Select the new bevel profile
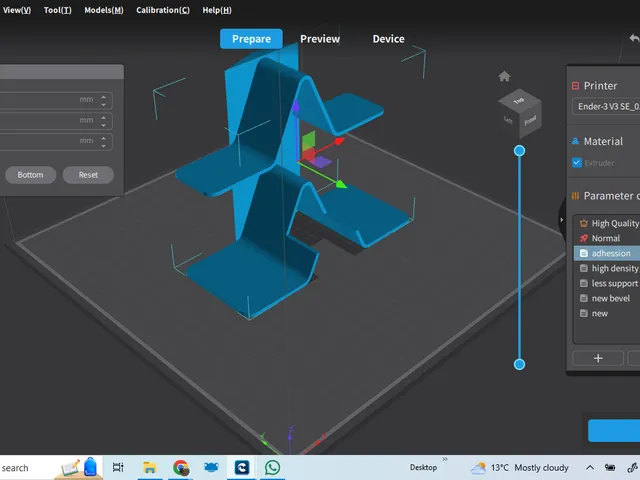The image size is (640, 480). click(x=607, y=298)
